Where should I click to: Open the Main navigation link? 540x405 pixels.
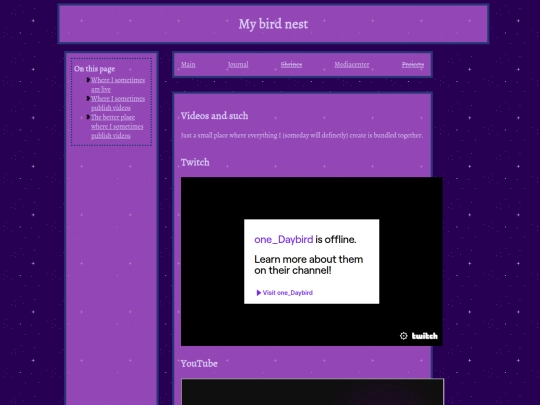pyautogui.click(x=188, y=64)
